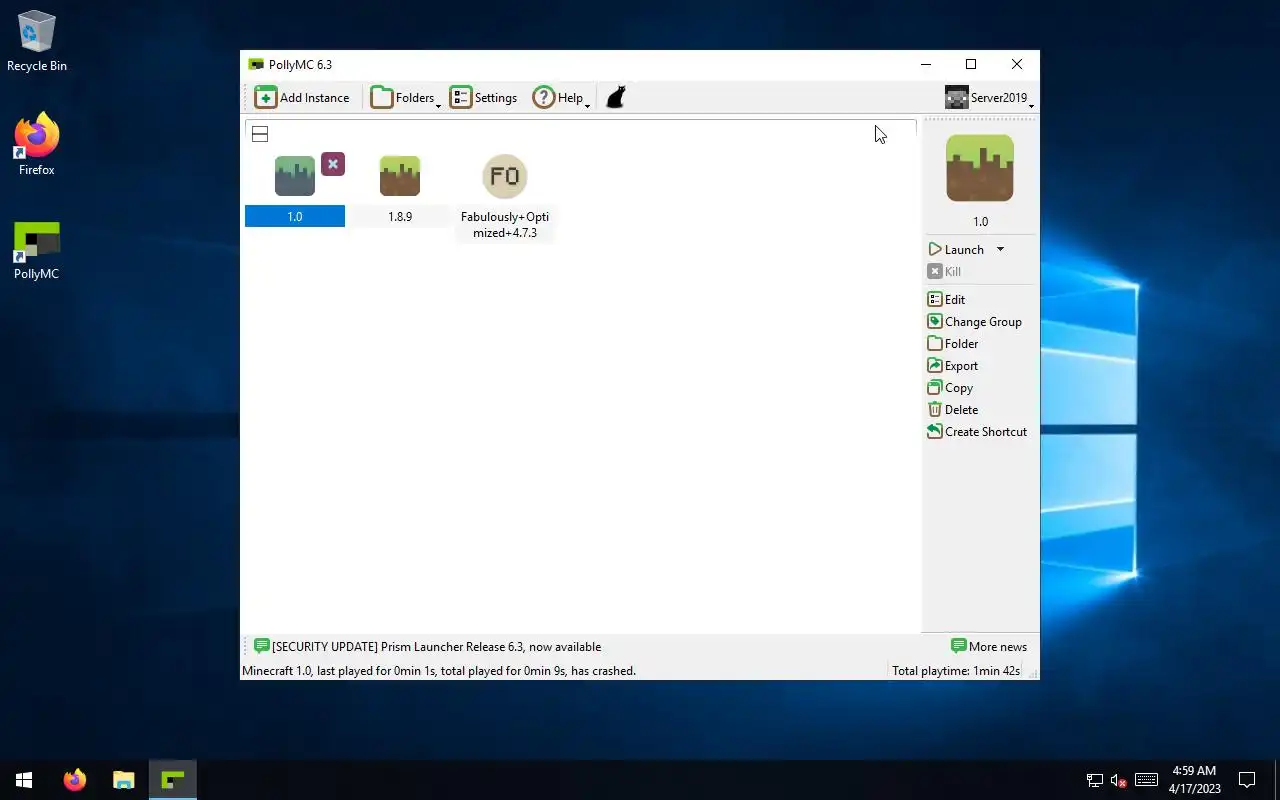Open the Settings dialog from the toolbar

pos(483,97)
